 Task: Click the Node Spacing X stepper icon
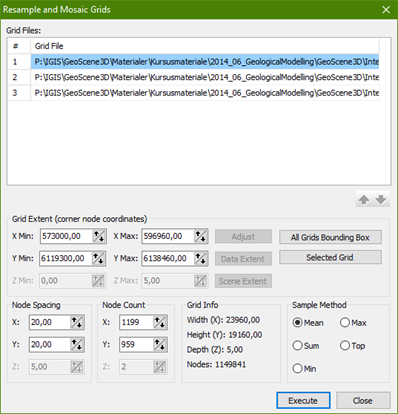click(77, 322)
